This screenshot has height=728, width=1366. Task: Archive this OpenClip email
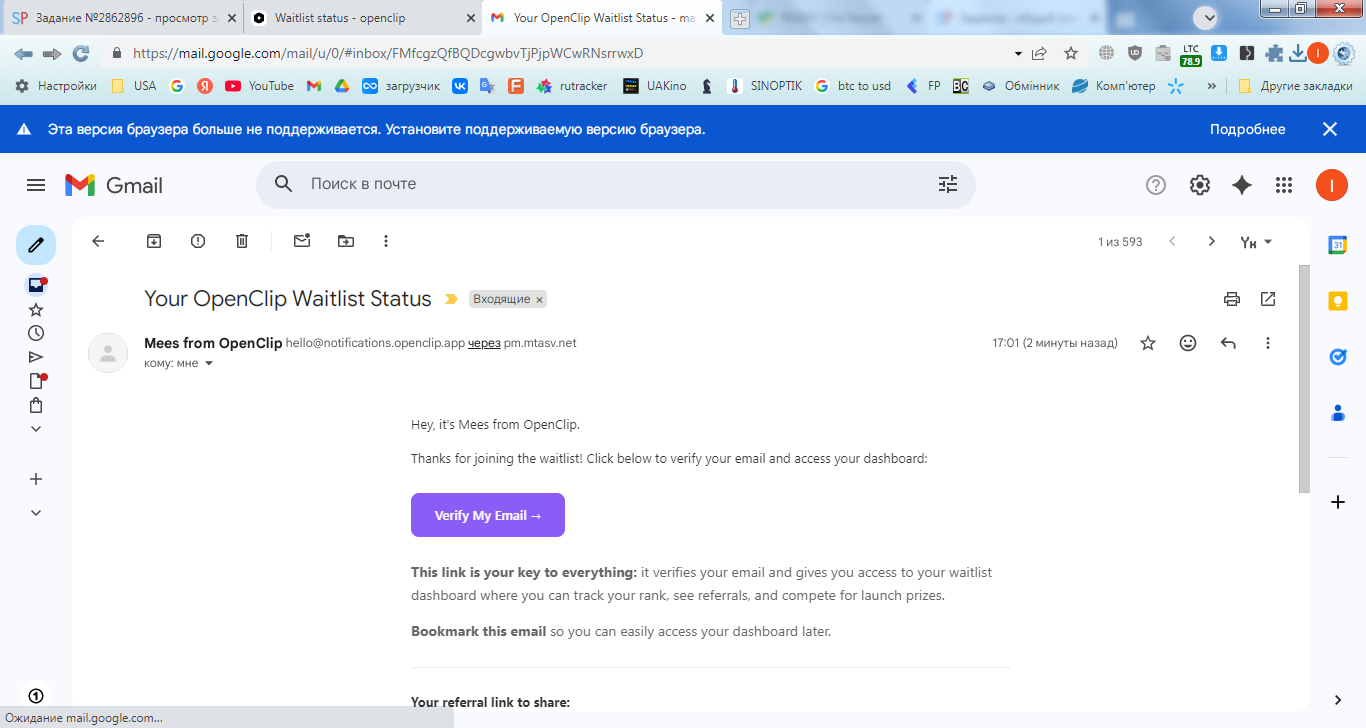154,241
